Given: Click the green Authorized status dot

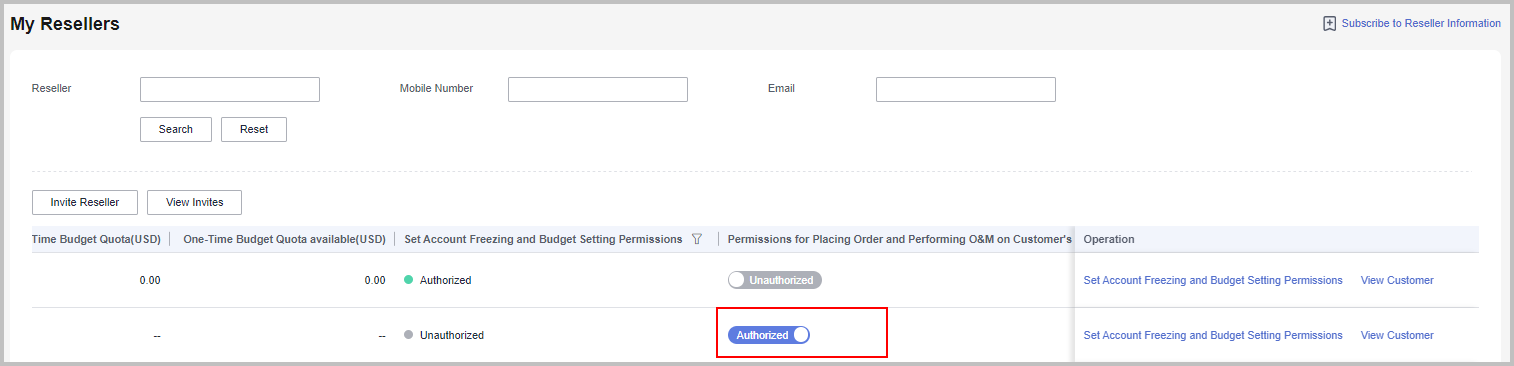Looking at the screenshot, I should tap(408, 280).
